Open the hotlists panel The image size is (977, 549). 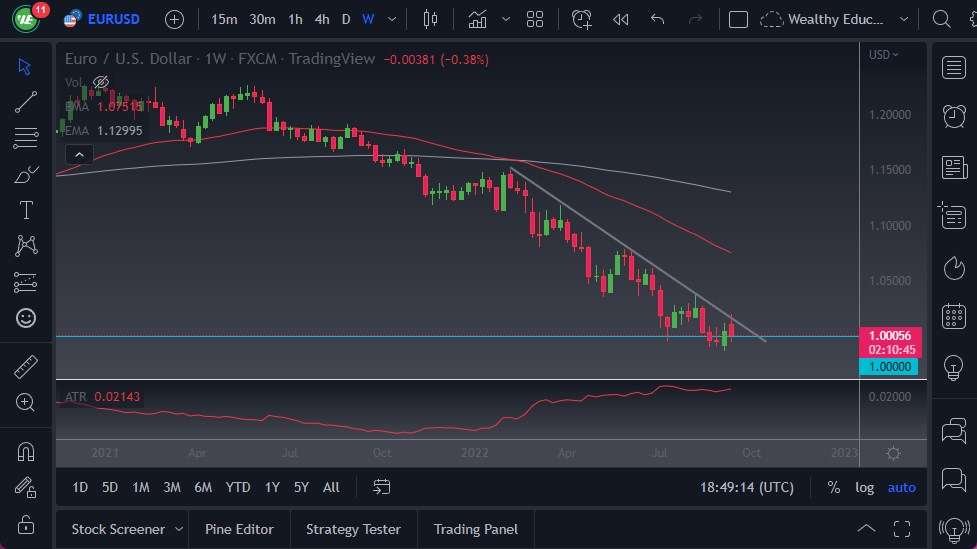coord(954,269)
